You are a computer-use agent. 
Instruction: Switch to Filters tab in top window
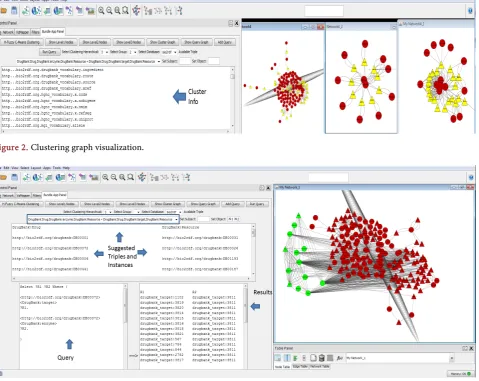[35, 32]
